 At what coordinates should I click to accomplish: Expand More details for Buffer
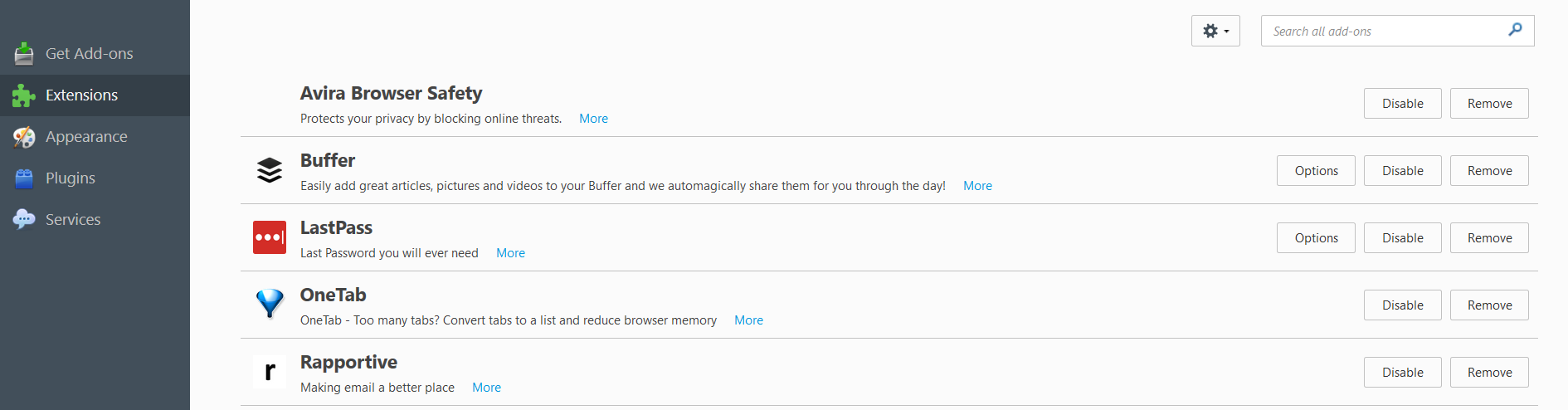point(977,186)
